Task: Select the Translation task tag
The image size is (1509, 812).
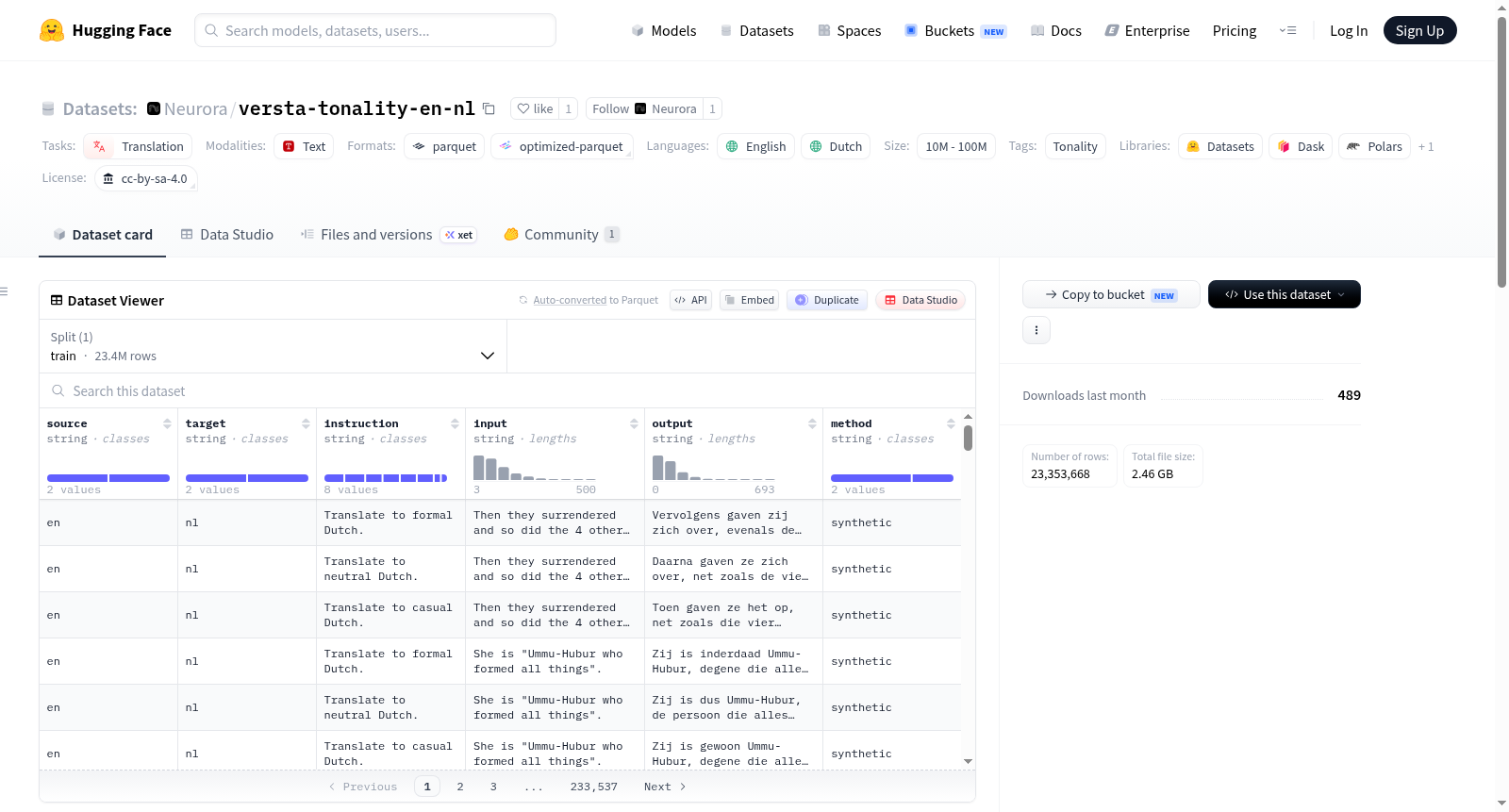Action: [x=138, y=146]
